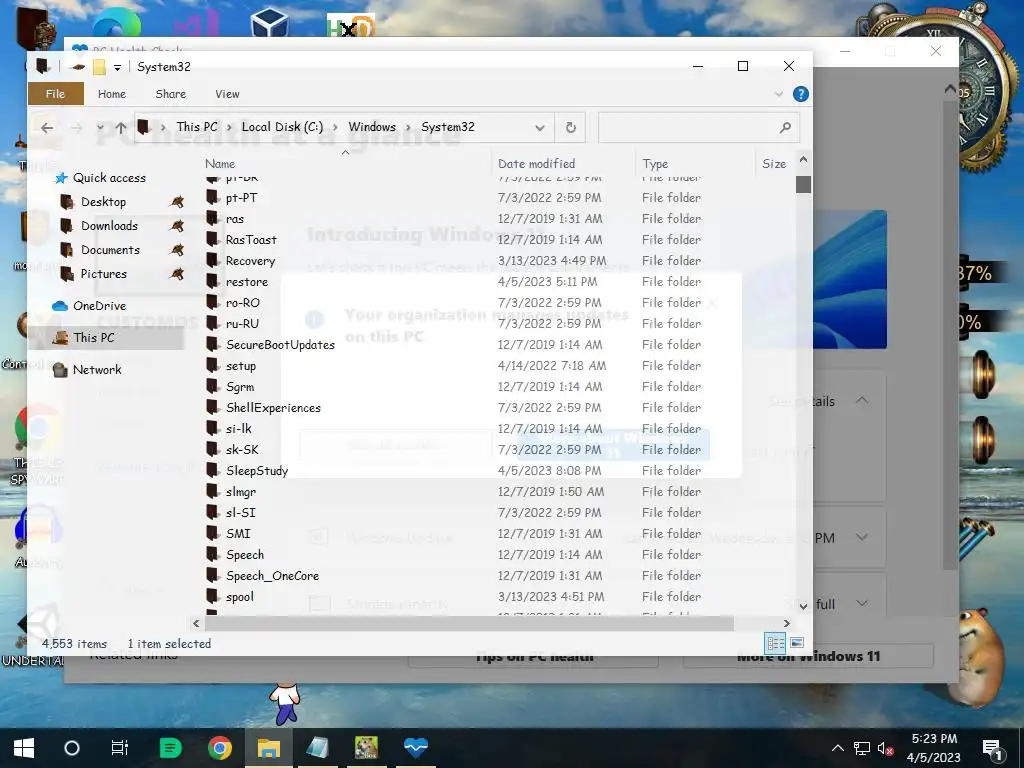1024x768 pixels.
Task: Select the RasToast folder
Action: [x=251, y=240]
